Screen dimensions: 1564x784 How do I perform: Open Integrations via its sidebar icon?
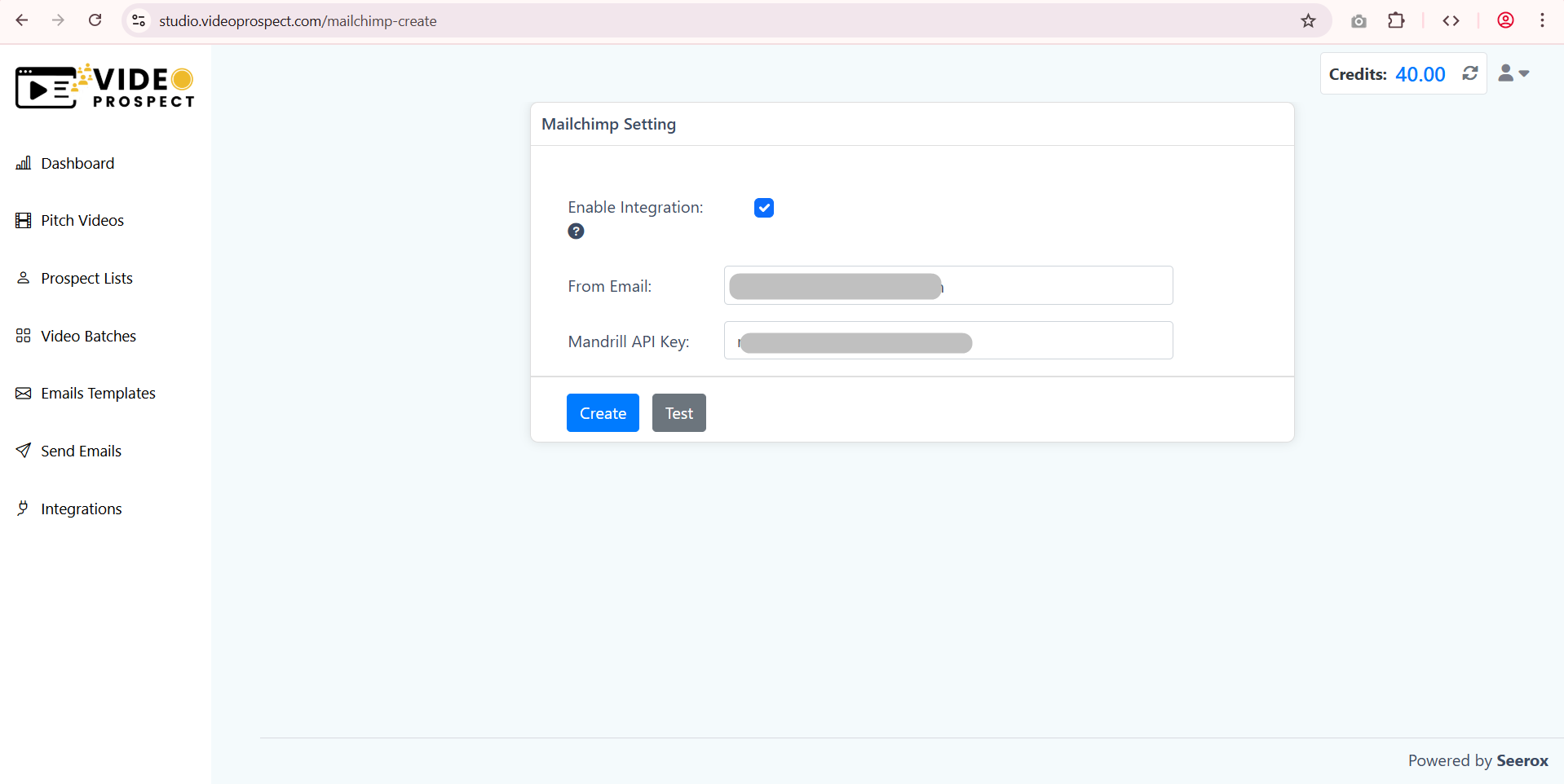pyautogui.click(x=24, y=508)
